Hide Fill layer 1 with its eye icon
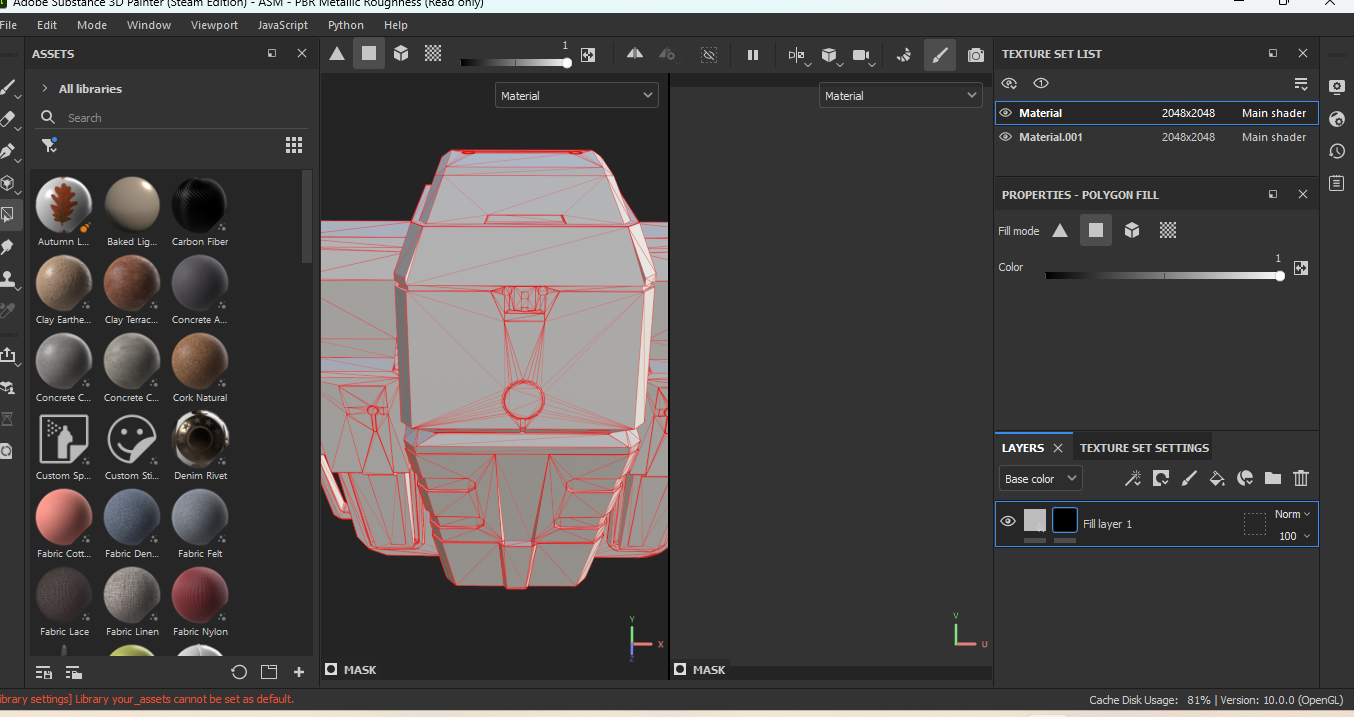This screenshot has height=717, width=1354. [1008, 523]
